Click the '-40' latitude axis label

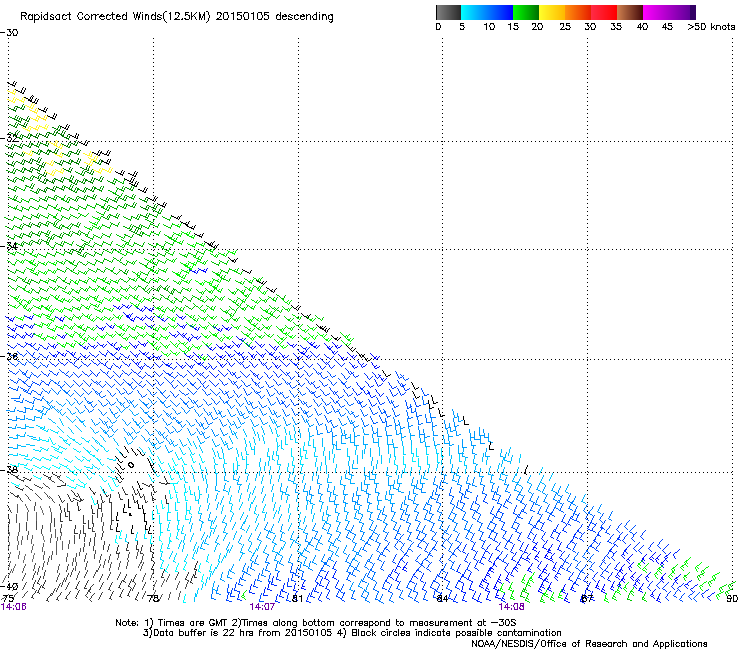(x=9, y=586)
